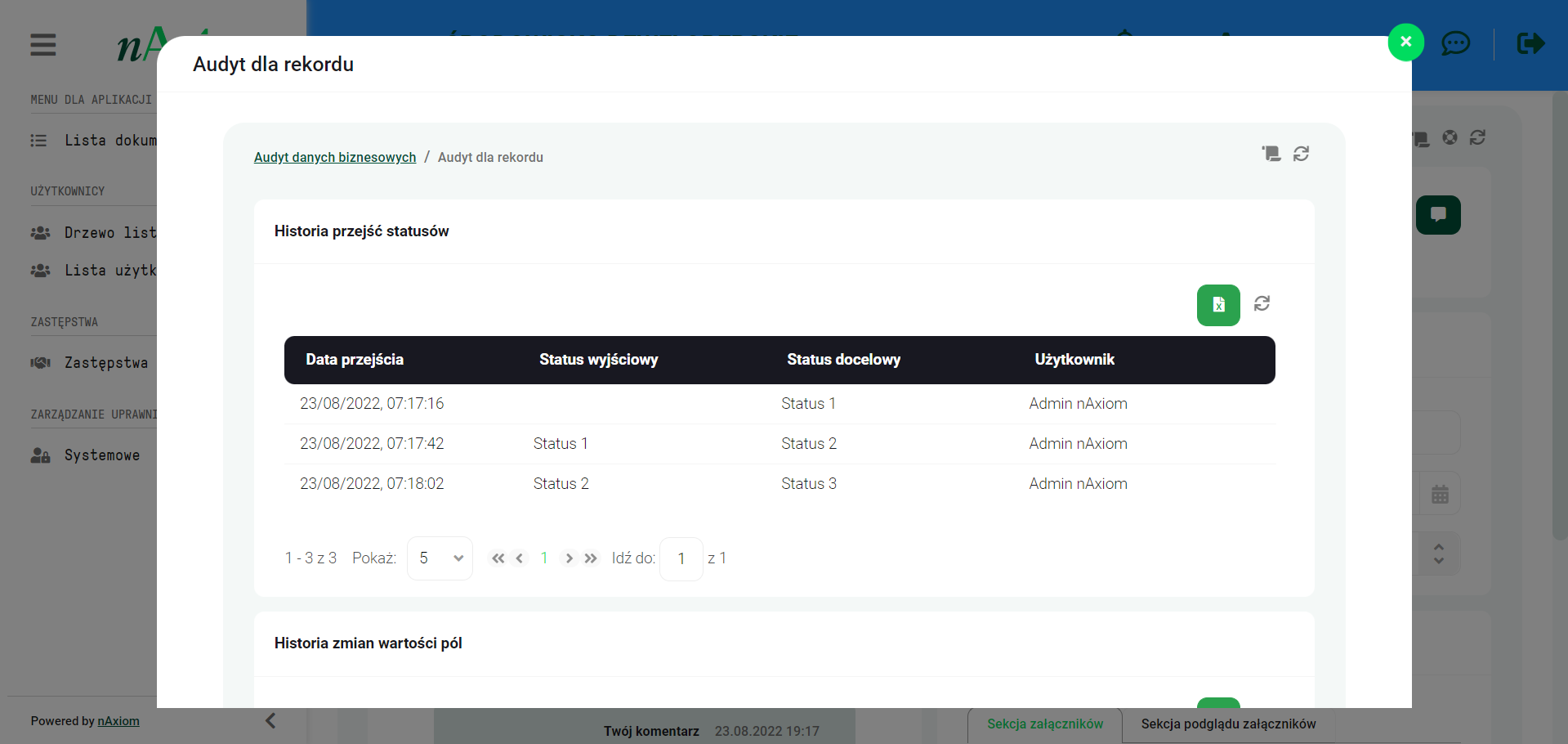Click the nAxiom link in the footer
The width and height of the screenshot is (1568, 744).
pyautogui.click(x=118, y=721)
